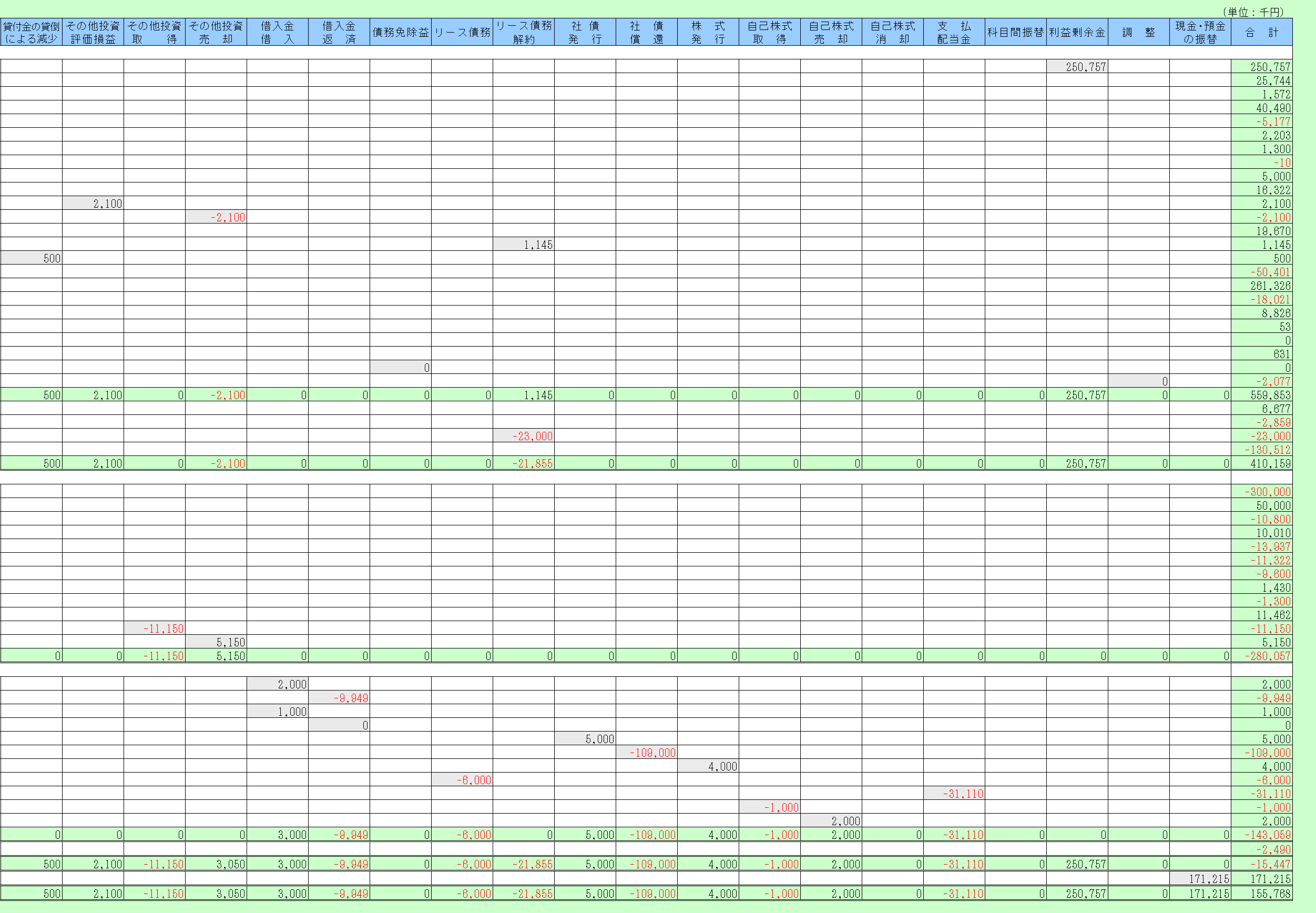
Task: Click red subtotal cell -143,059
Action: [x=1262, y=835]
